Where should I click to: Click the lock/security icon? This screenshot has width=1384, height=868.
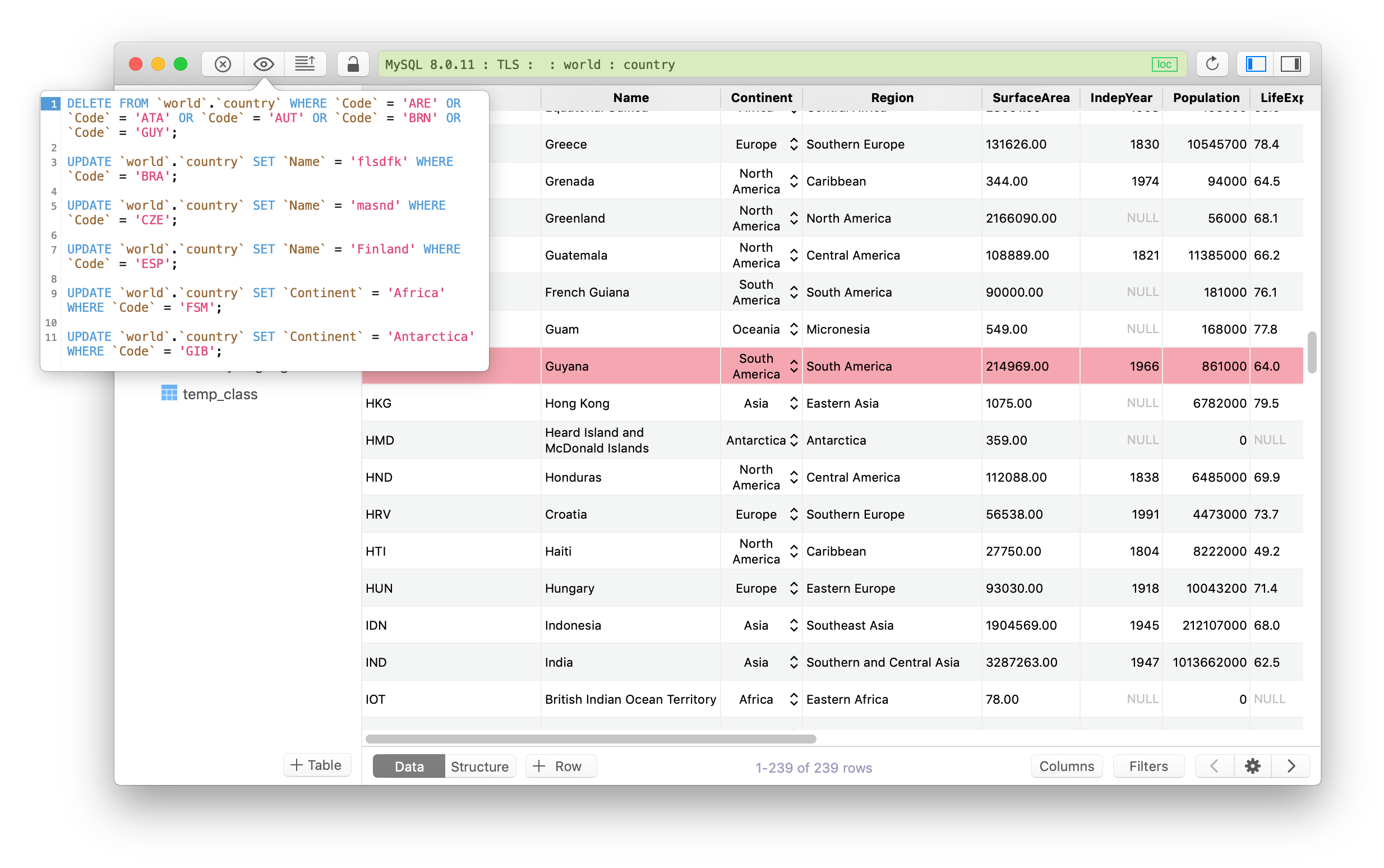click(x=353, y=64)
